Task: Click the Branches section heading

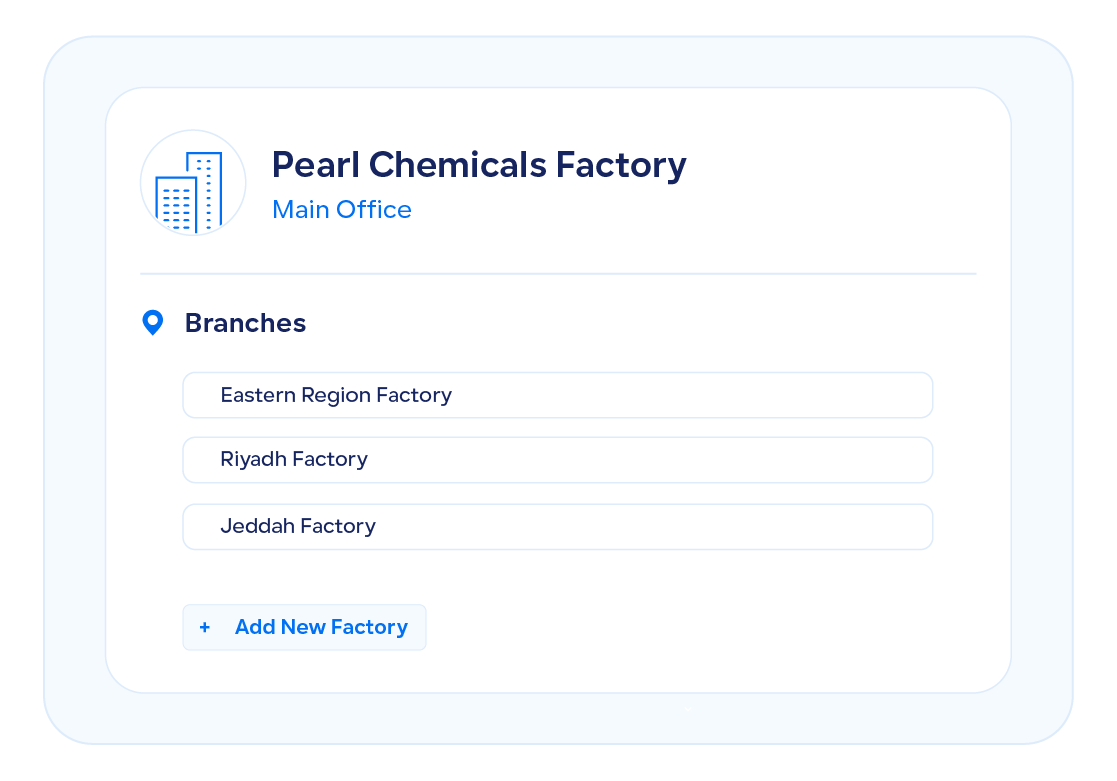Action: point(245,323)
